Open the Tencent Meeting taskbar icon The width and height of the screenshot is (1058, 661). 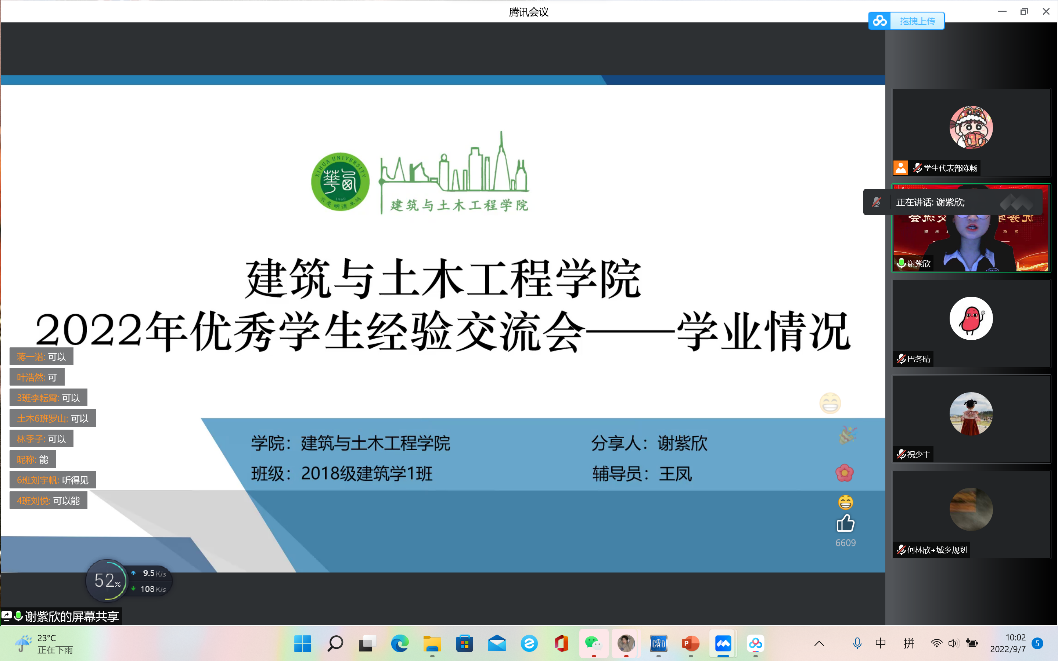click(722, 643)
